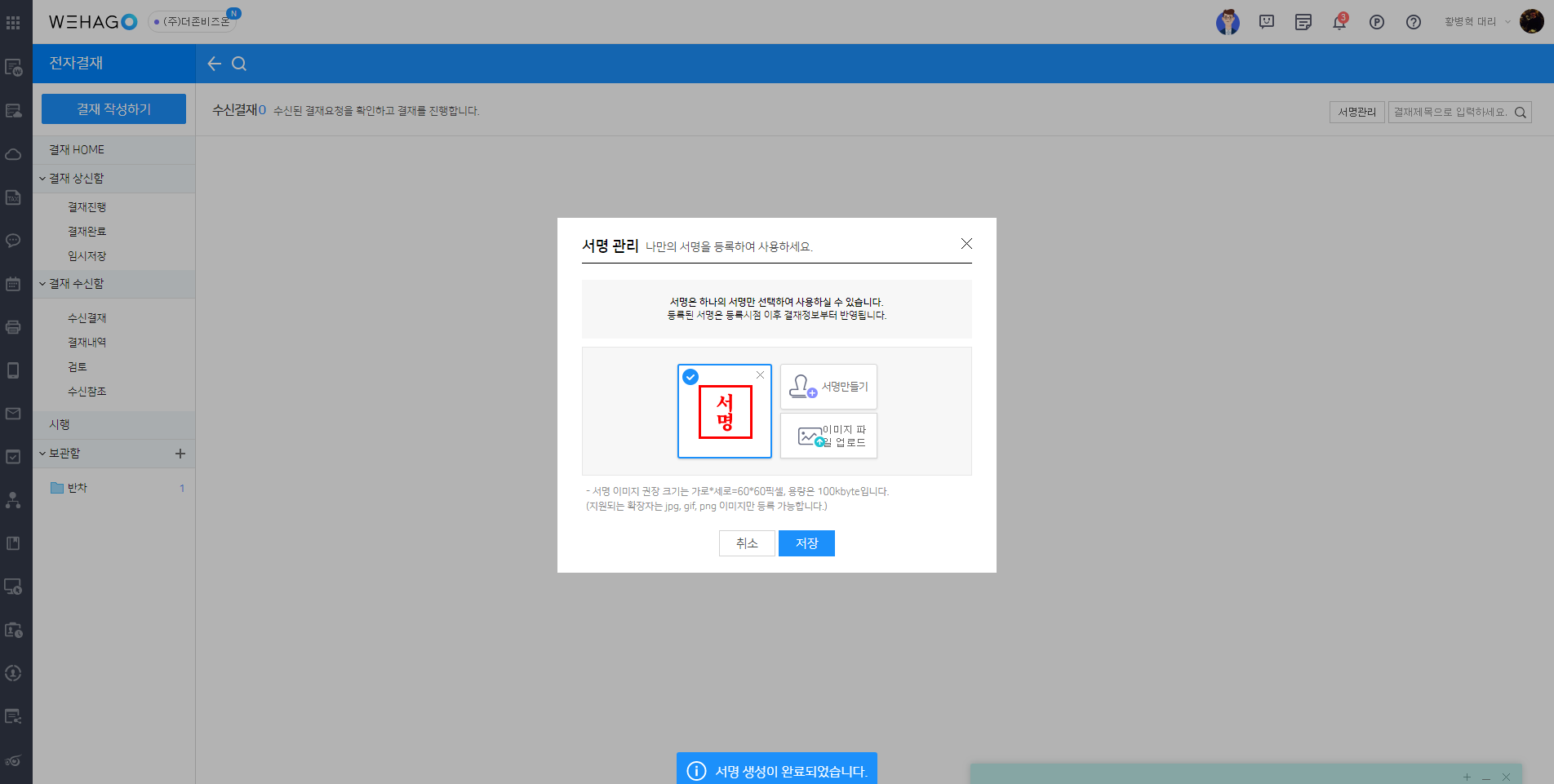Viewport: 1554px width, 784px height.
Task: Open the user name dropdown arrow
Action: click(x=1507, y=22)
